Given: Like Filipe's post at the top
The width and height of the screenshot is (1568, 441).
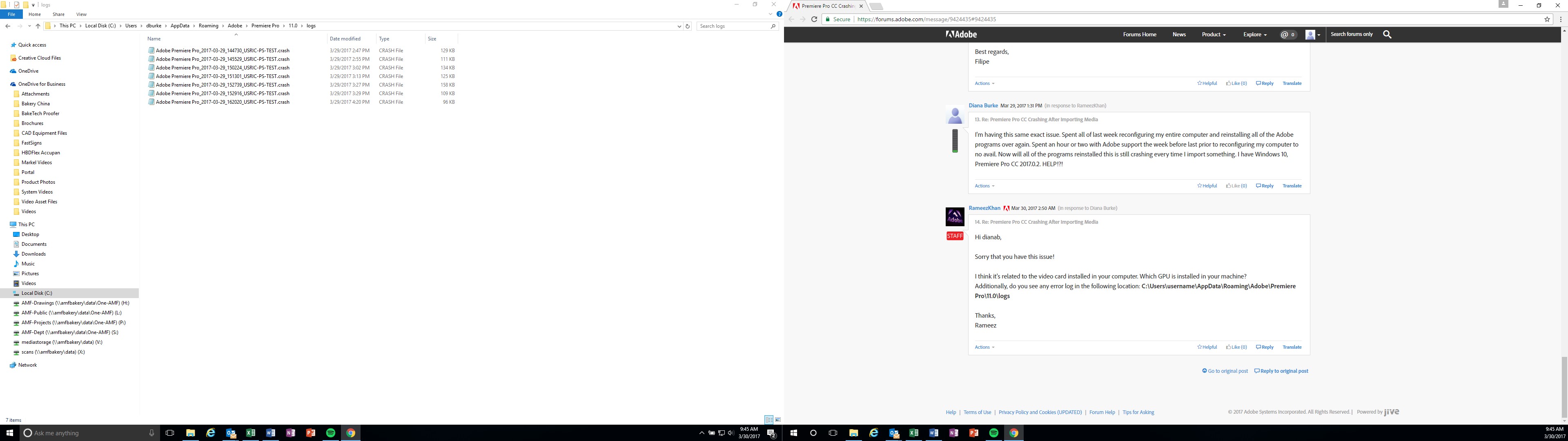Looking at the screenshot, I should pyautogui.click(x=1236, y=83).
